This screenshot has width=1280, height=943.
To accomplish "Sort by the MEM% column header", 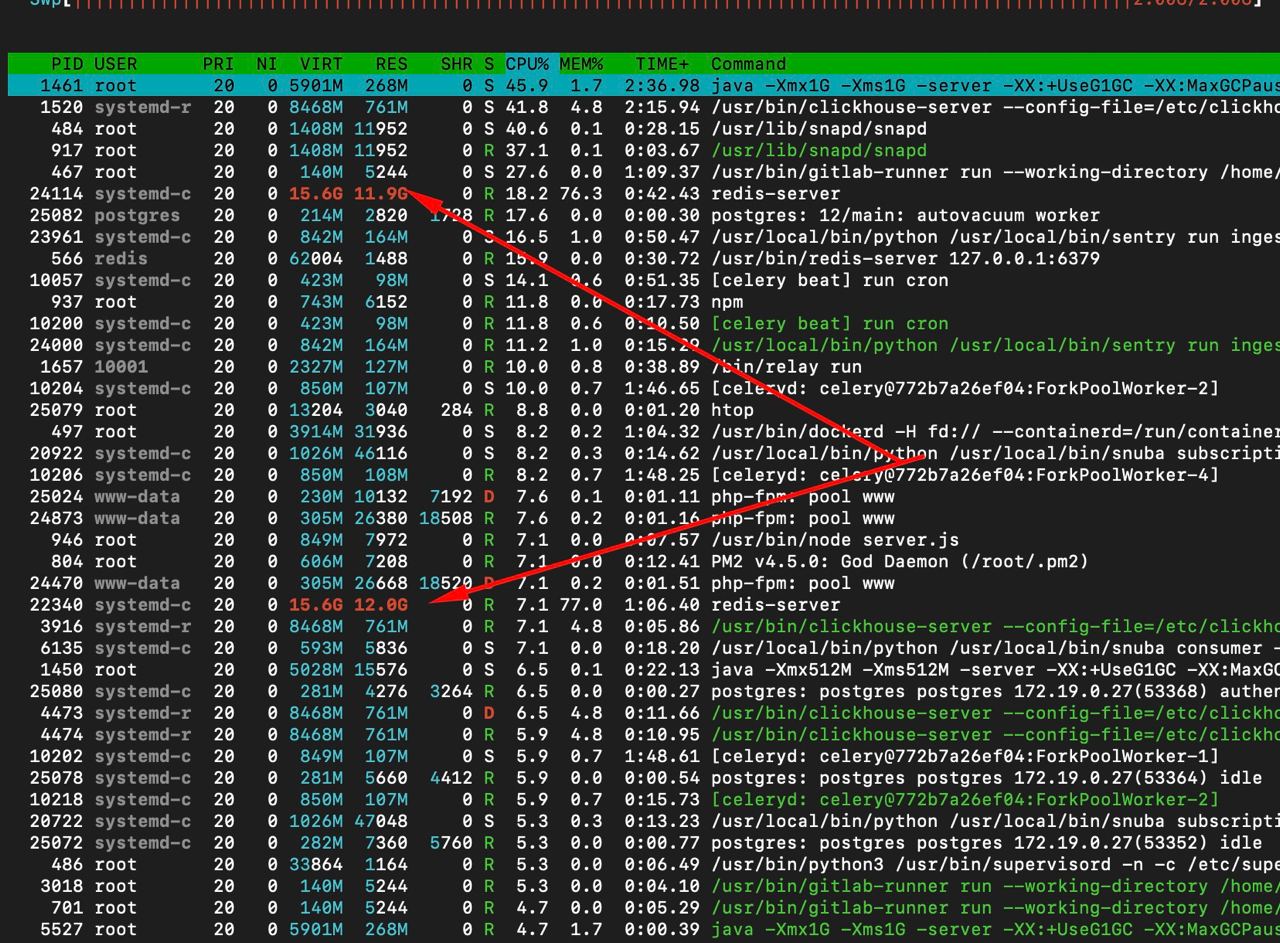I will [x=581, y=64].
